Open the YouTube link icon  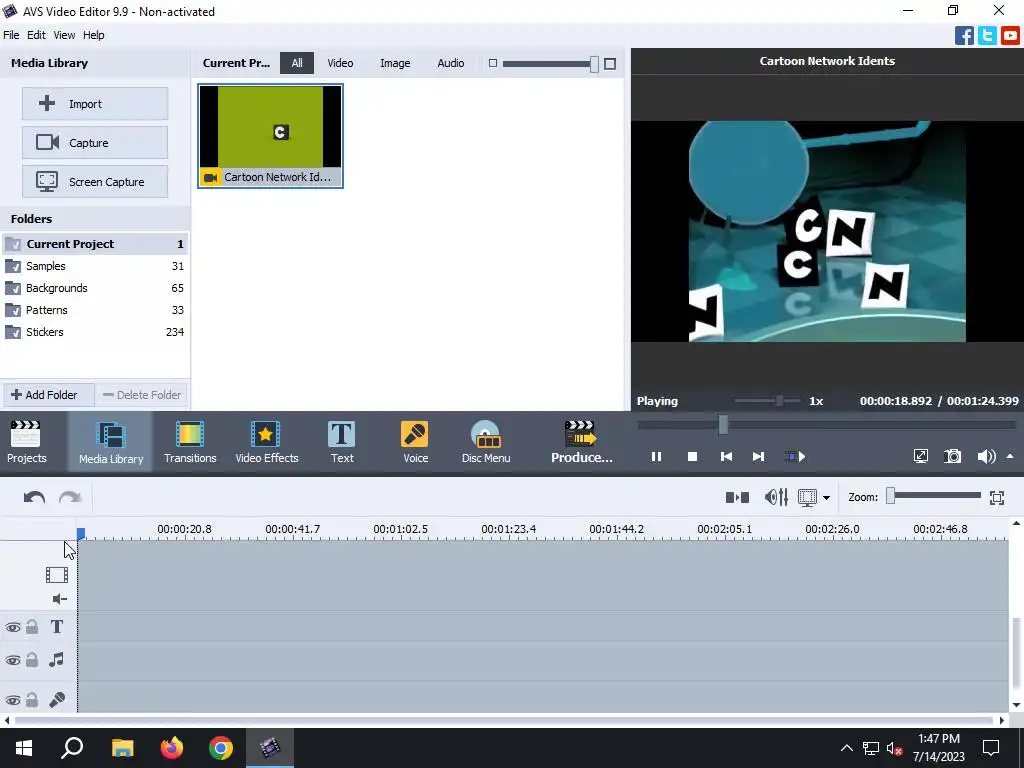[x=1010, y=35]
